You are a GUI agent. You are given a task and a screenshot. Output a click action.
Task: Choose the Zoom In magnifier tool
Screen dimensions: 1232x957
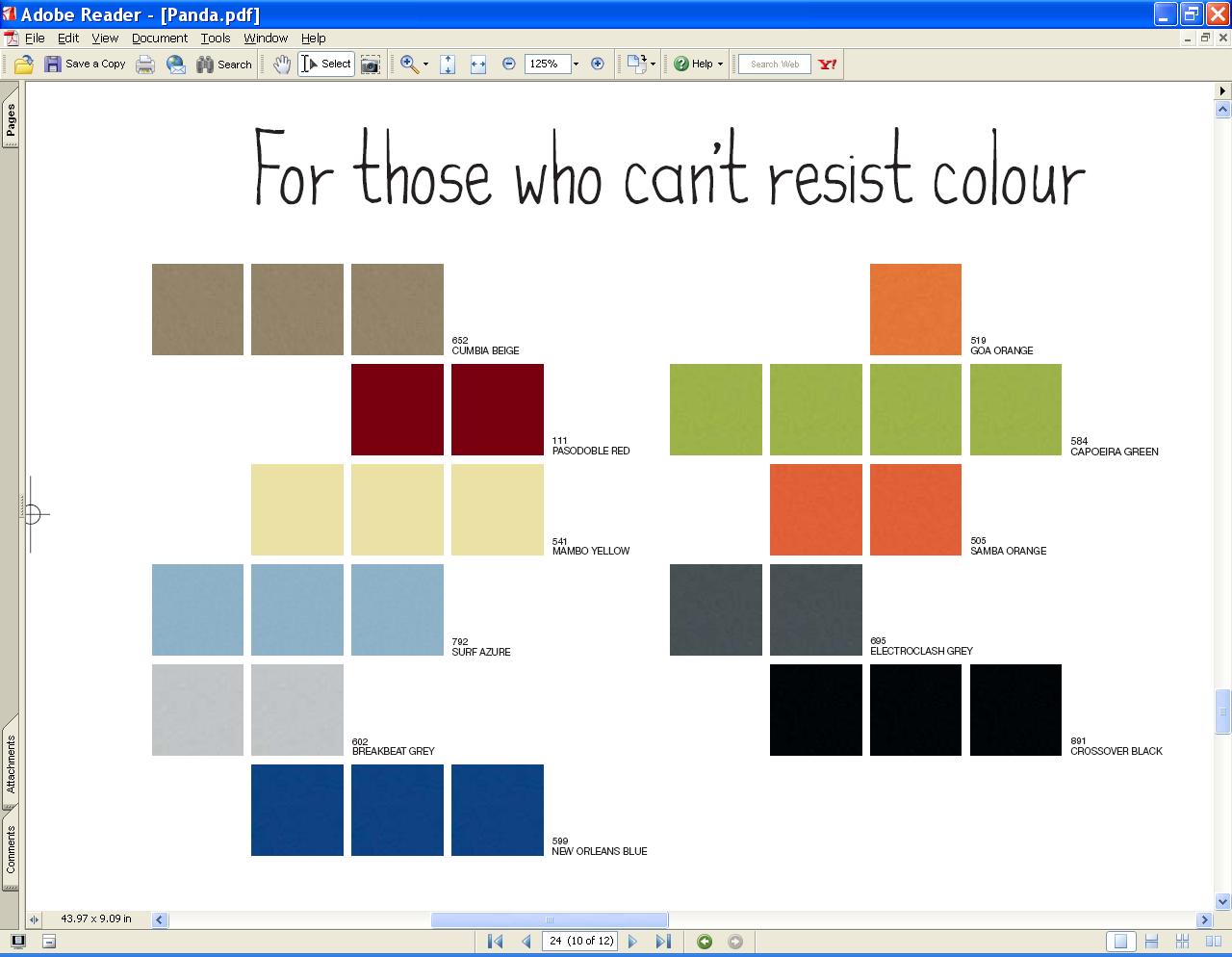pyautogui.click(x=409, y=65)
